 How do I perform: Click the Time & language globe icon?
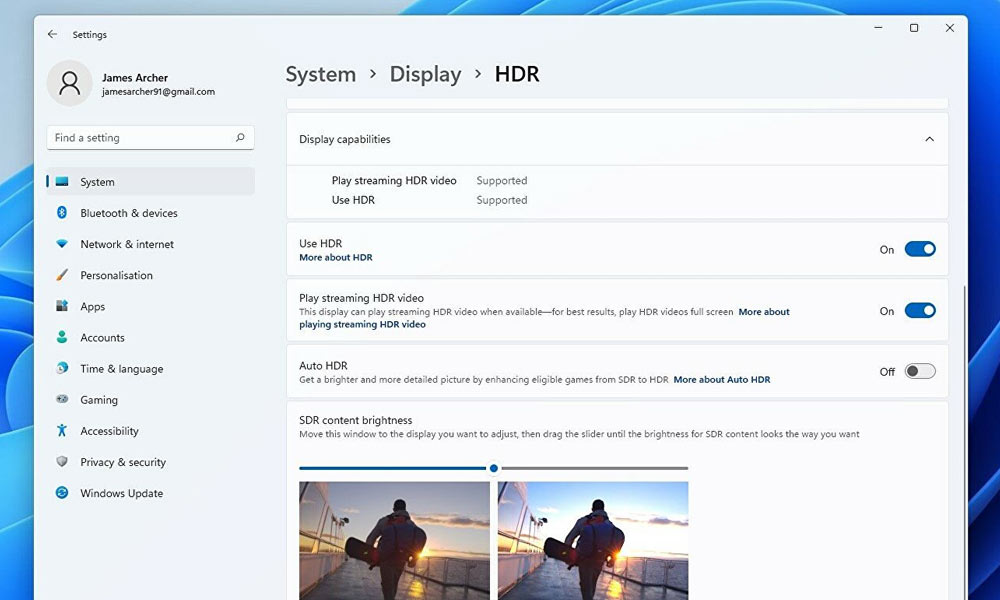click(62, 368)
